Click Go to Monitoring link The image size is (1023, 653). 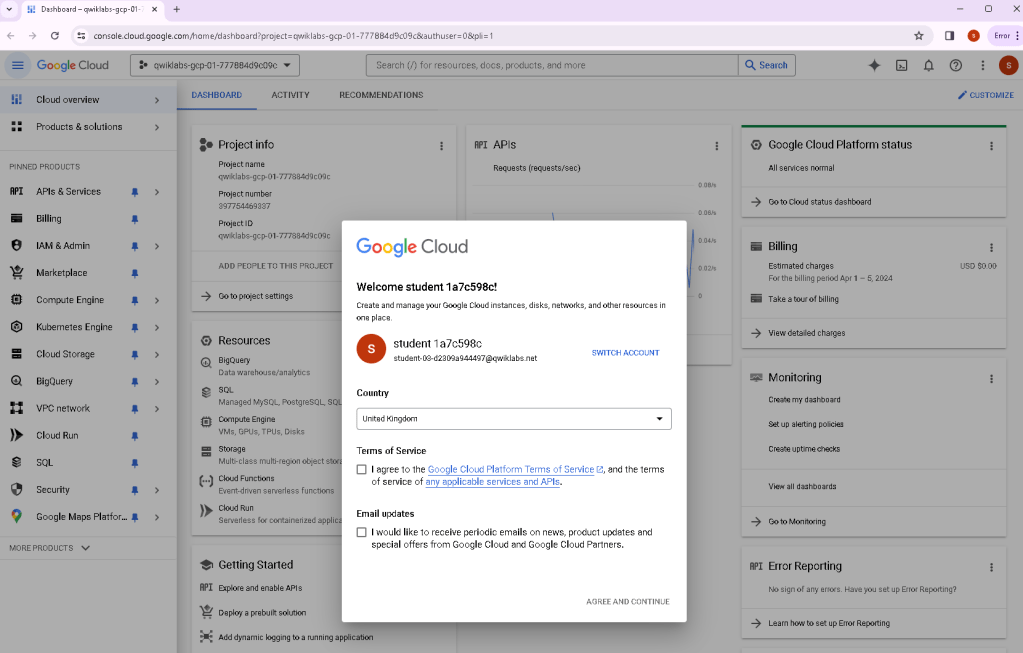coord(797,522)
